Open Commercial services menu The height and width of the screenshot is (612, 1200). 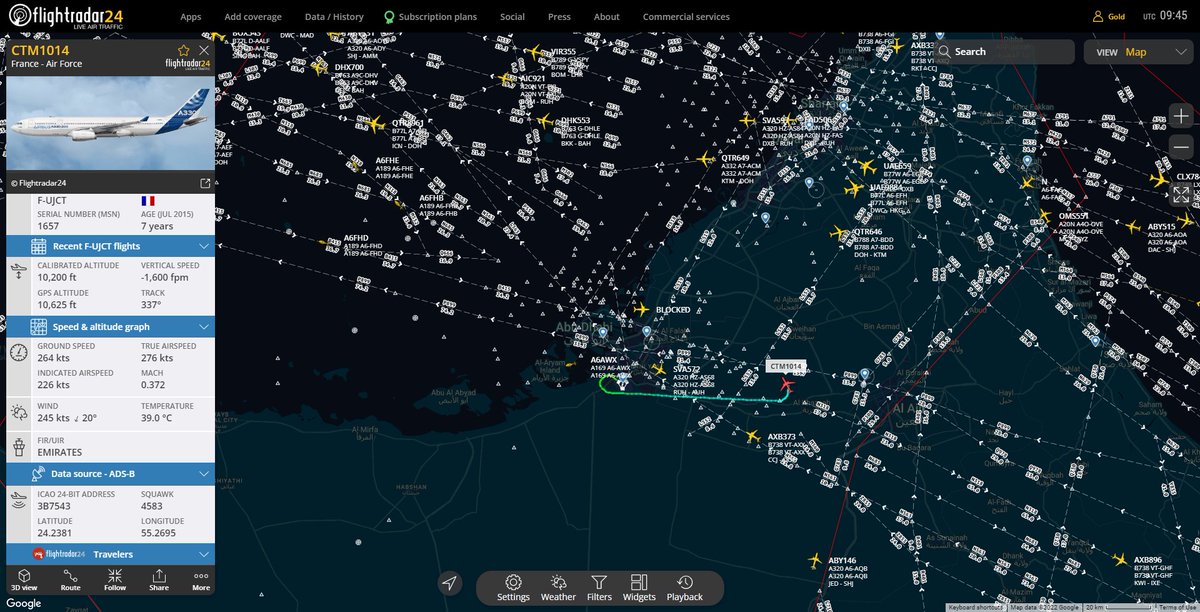685,17
